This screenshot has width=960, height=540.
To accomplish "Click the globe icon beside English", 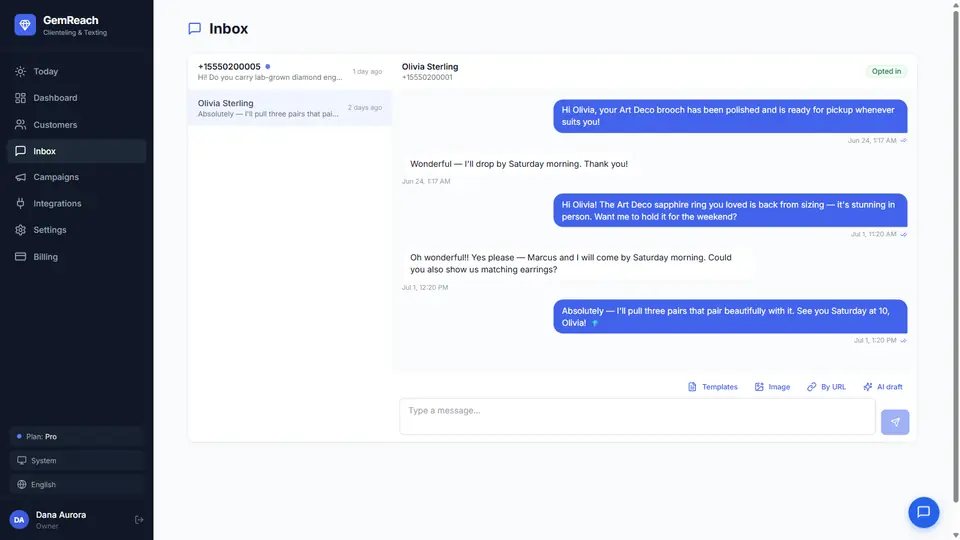I will pos(21,484).
